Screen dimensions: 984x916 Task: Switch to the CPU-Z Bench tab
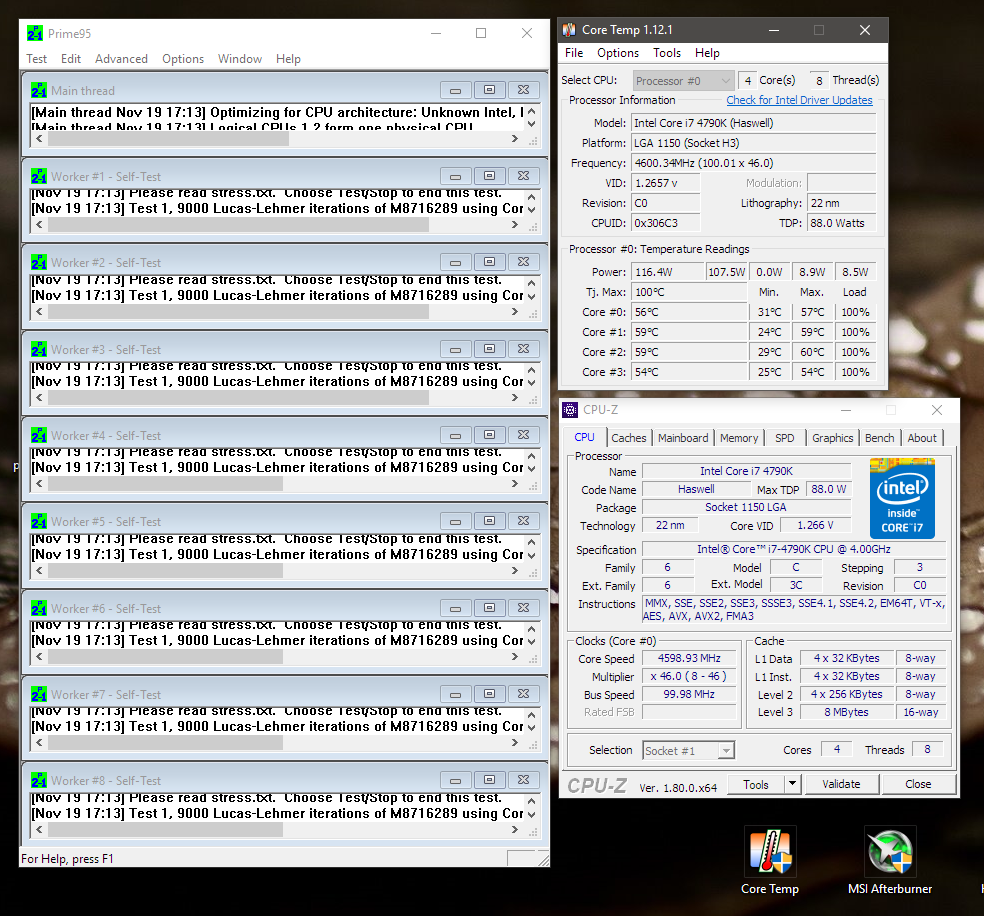pyautogui.click(x=879, y=438)
